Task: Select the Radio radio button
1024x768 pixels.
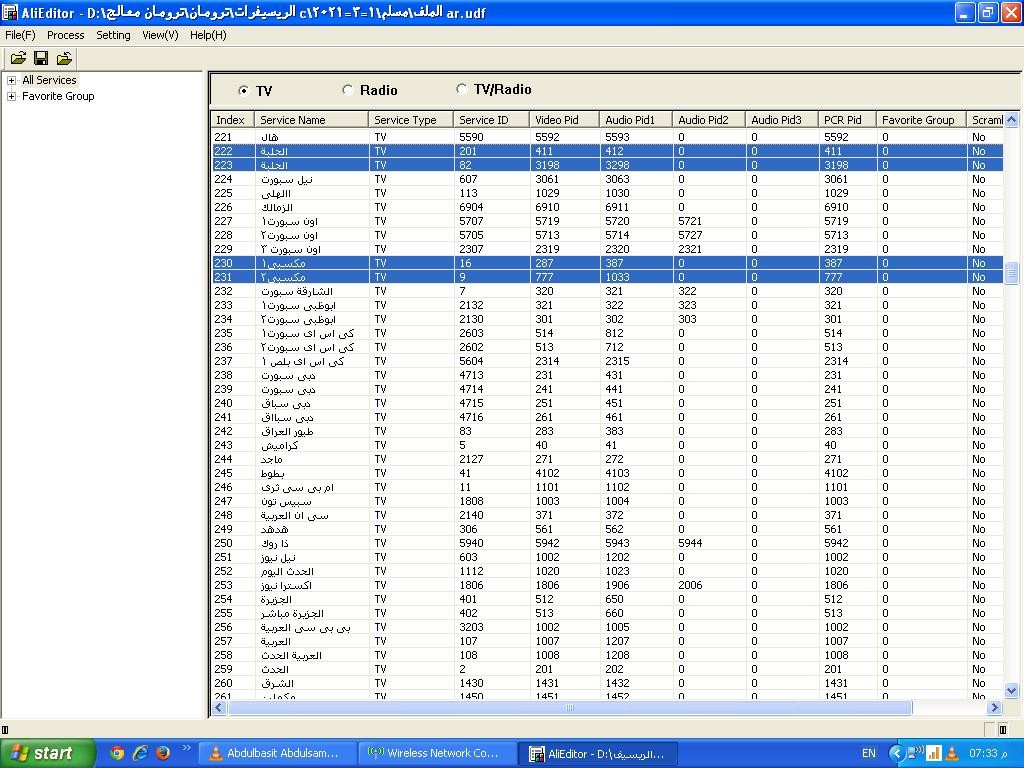Action: (x=348, y=90)
